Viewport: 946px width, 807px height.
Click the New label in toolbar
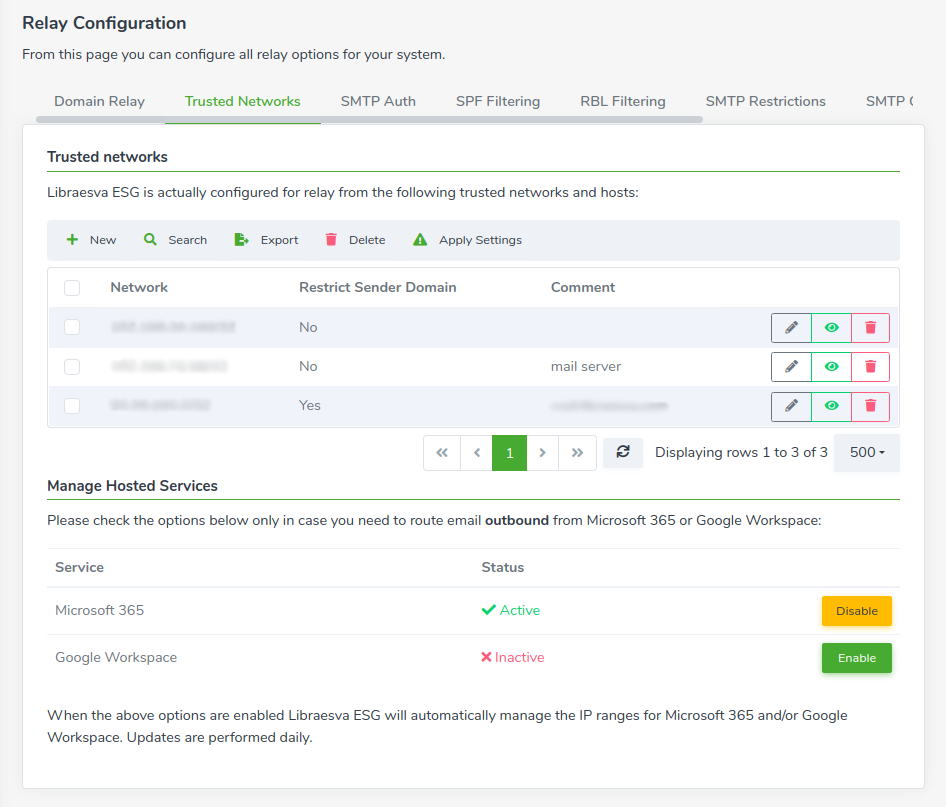pos(103,240)
